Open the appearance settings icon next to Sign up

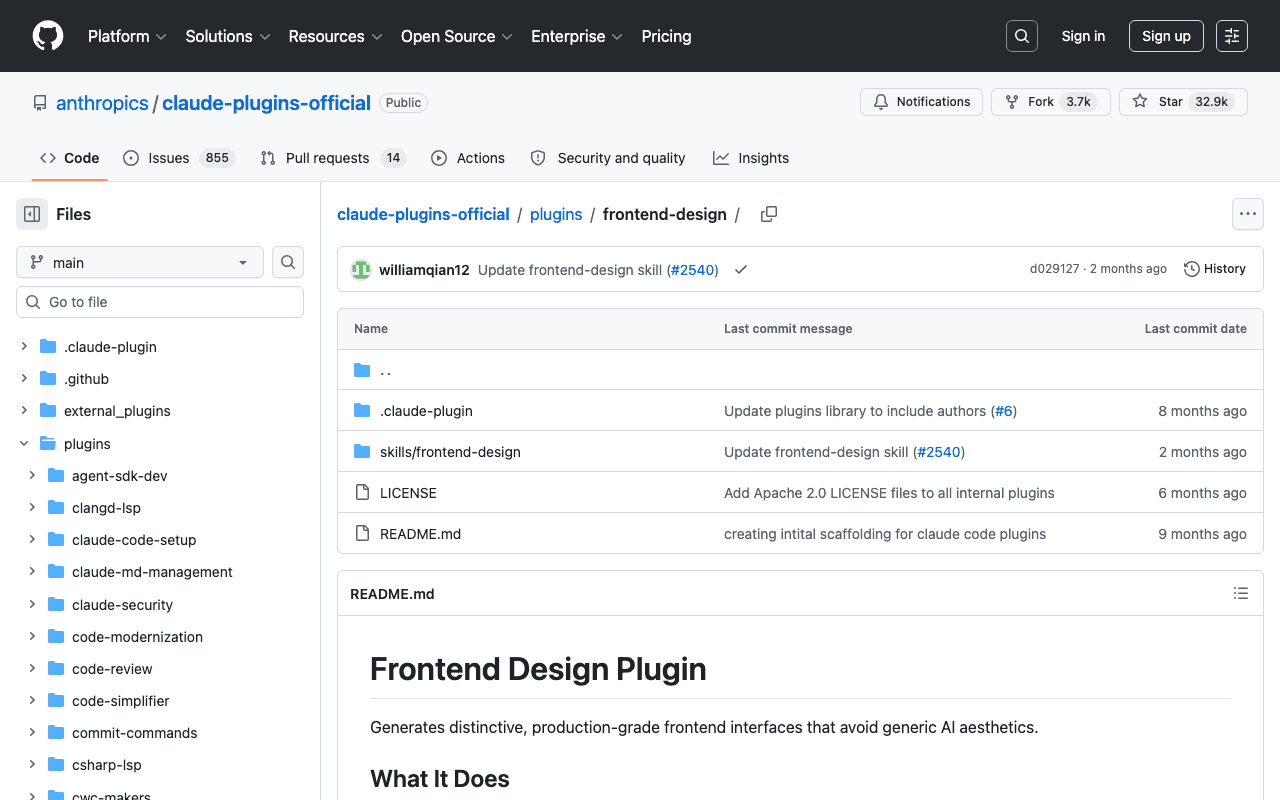pyautogui.click(x=1232, y=36)
